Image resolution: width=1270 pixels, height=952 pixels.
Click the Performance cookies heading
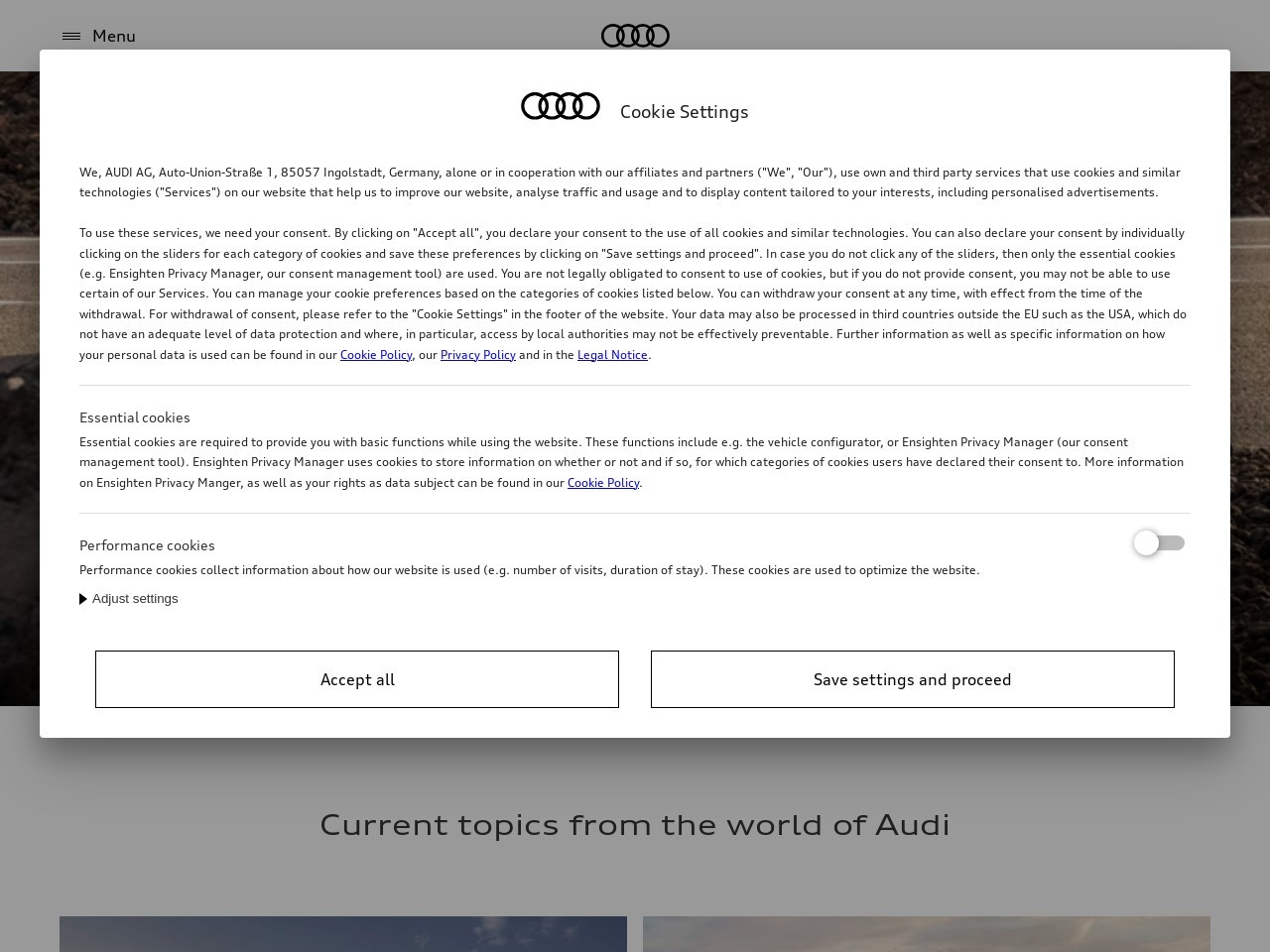click(x=147, y=545)
